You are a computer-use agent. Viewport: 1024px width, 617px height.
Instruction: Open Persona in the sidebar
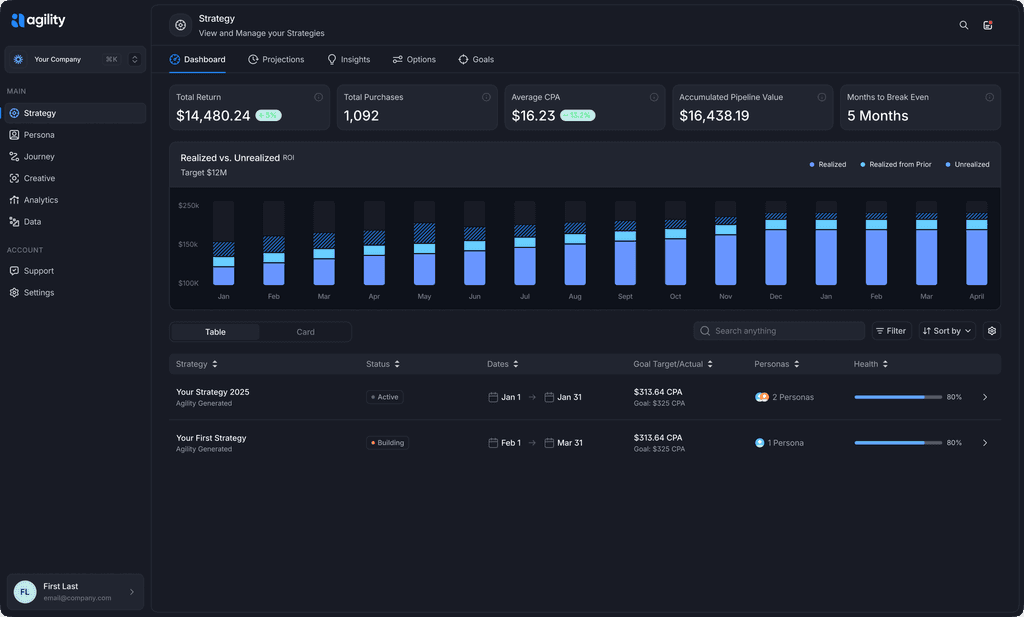tap(39, 135)
